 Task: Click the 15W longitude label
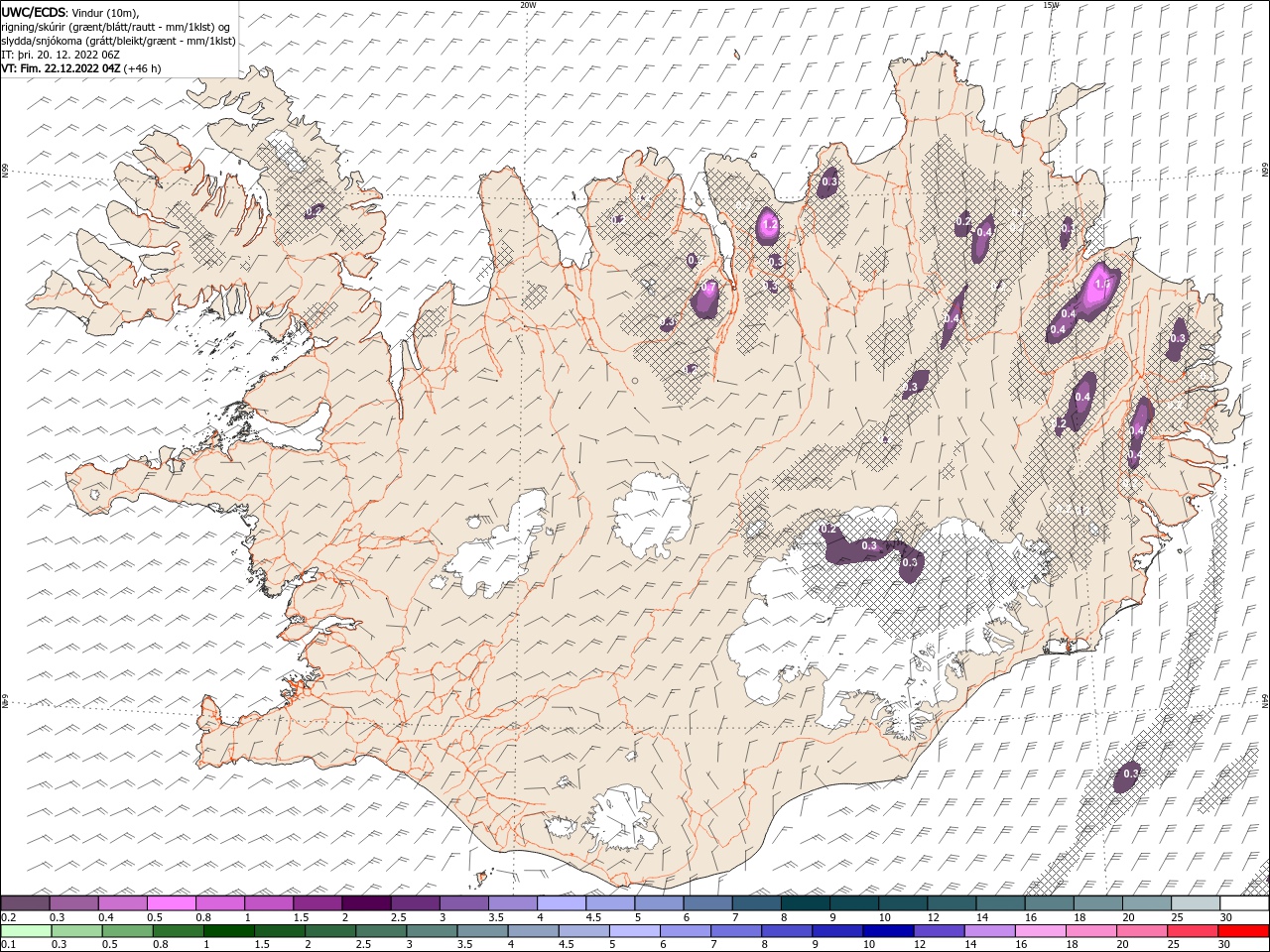(1051, 5)
